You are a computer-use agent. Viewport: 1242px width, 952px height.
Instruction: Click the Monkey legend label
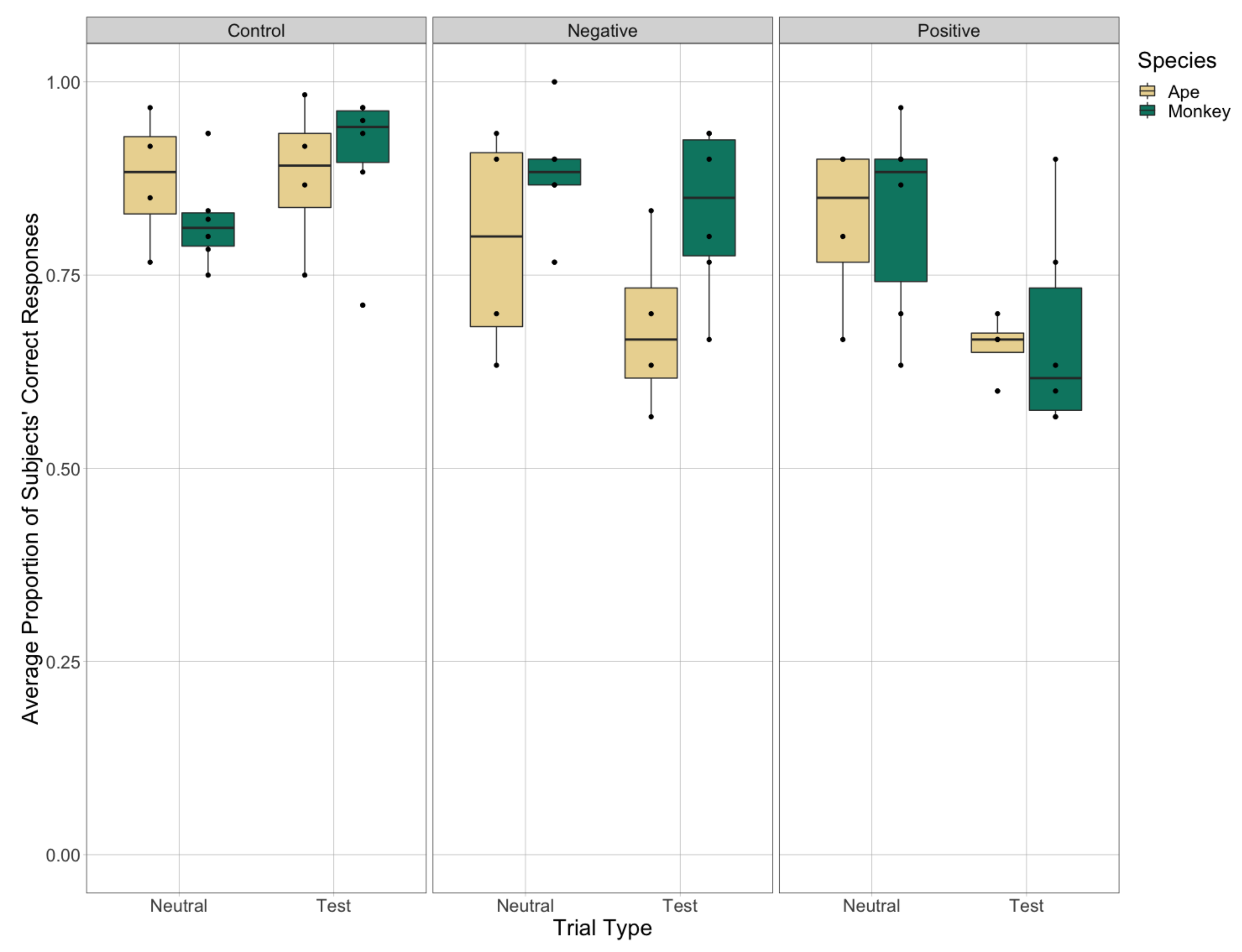point(1198,111)
